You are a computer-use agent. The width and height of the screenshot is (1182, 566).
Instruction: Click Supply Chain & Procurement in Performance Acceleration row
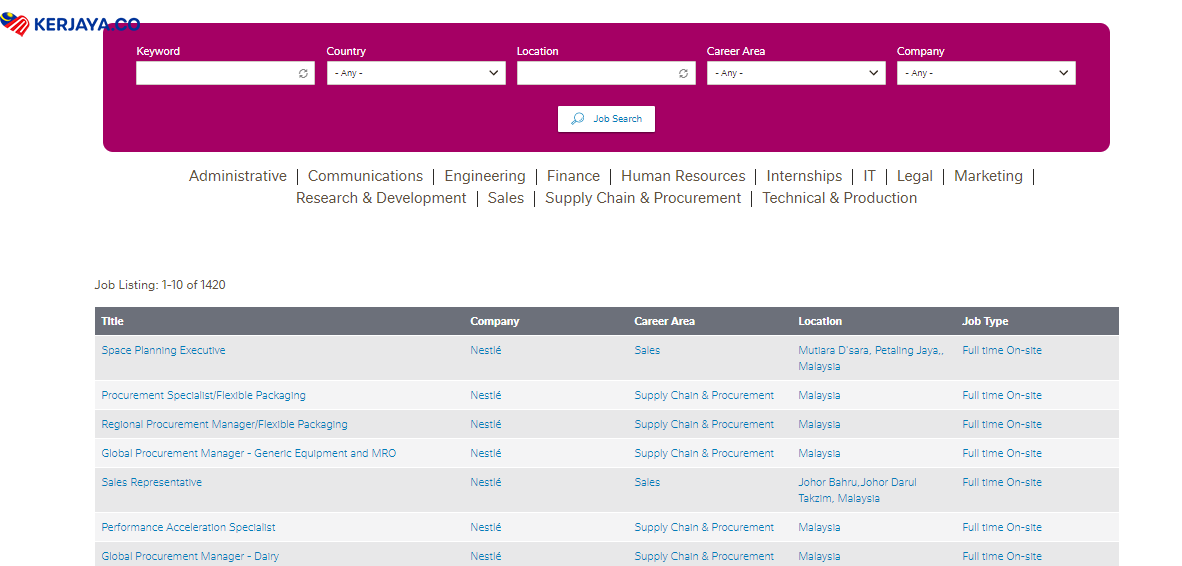pos(704,527)
